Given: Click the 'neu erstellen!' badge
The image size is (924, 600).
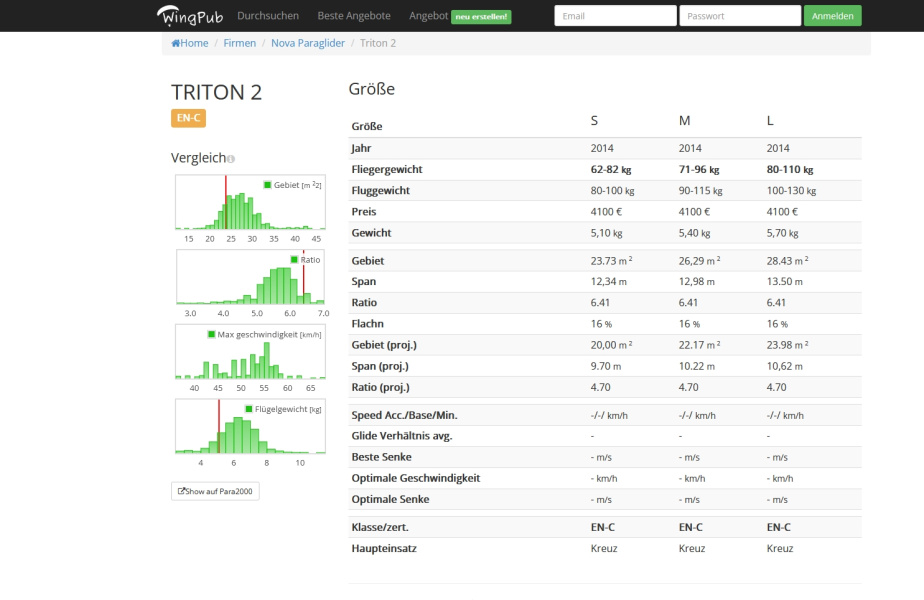Looking at the screenshot, I should 481,17.
